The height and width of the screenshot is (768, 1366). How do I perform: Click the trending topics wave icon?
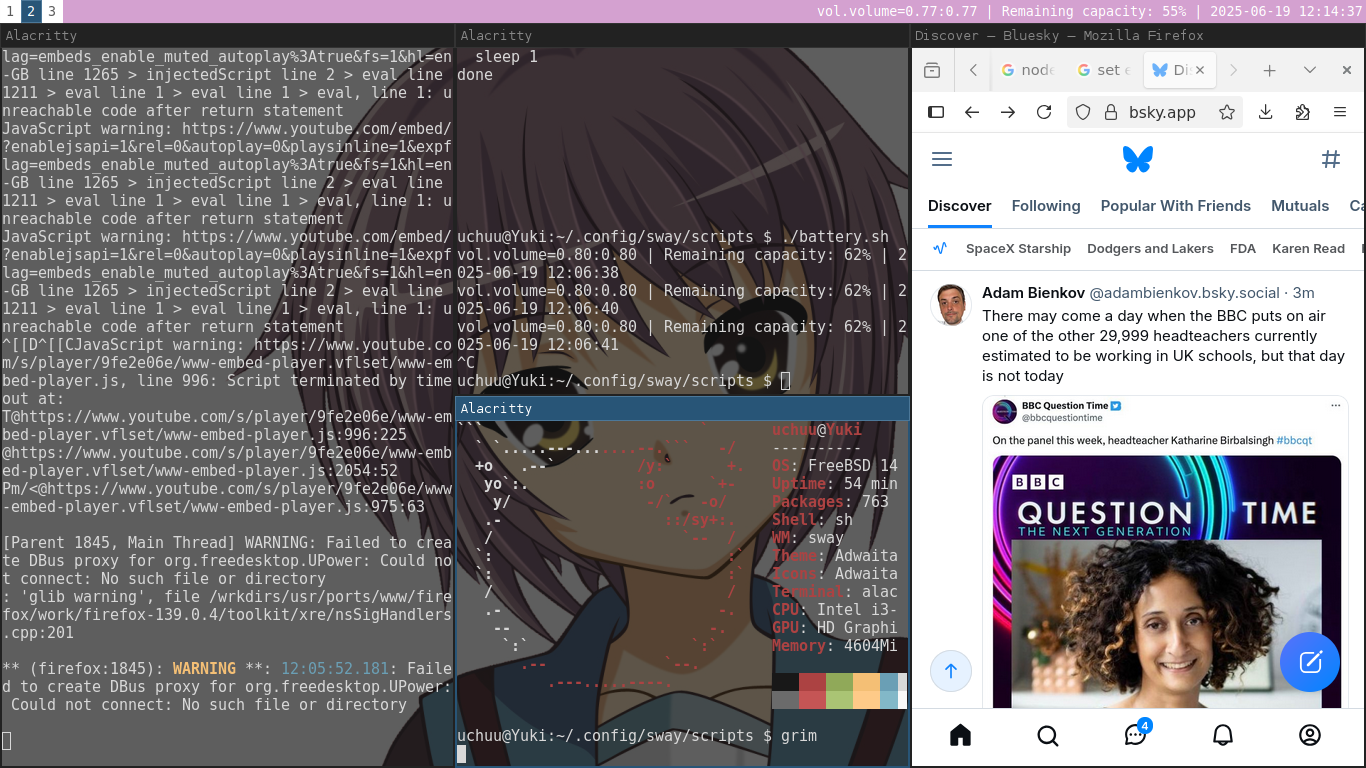pos(940,248)
